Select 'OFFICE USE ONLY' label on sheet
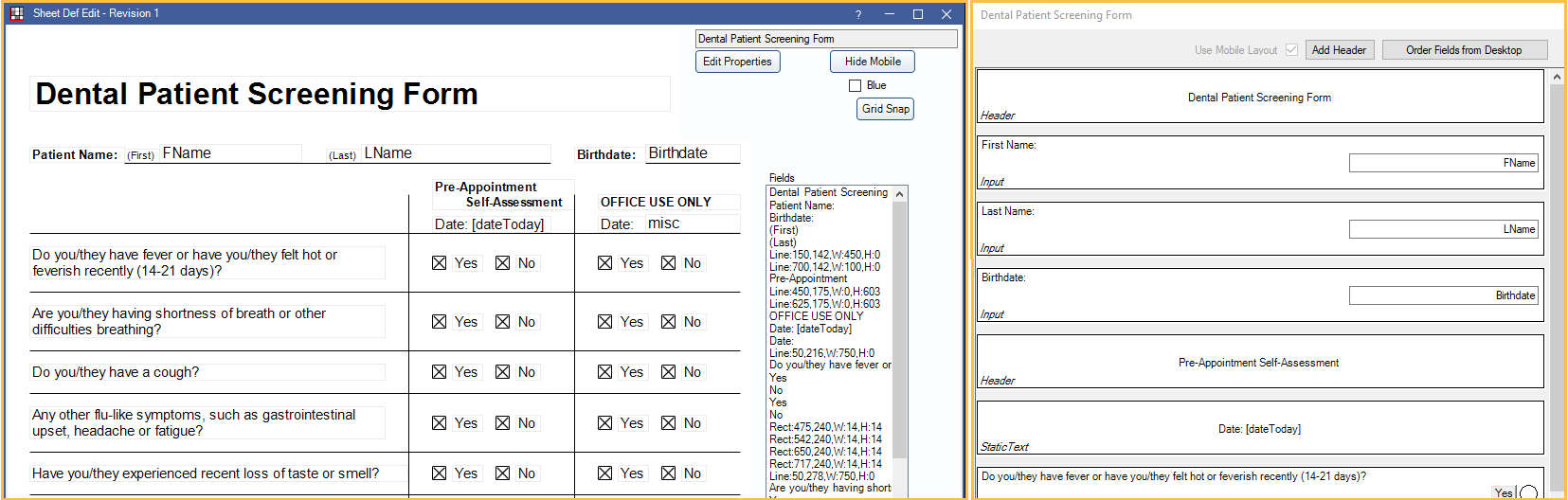The height and width of the screenshot is (500, 1568). (669, 202)
